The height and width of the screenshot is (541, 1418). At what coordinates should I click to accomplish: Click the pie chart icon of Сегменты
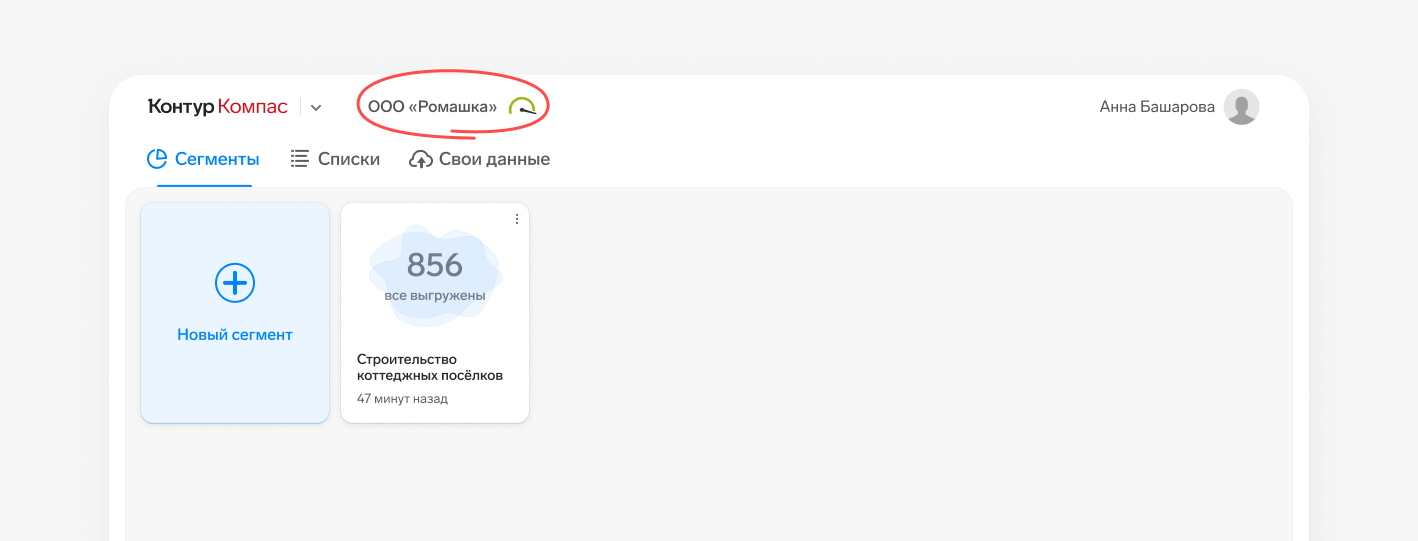click(x=156, y=159)
